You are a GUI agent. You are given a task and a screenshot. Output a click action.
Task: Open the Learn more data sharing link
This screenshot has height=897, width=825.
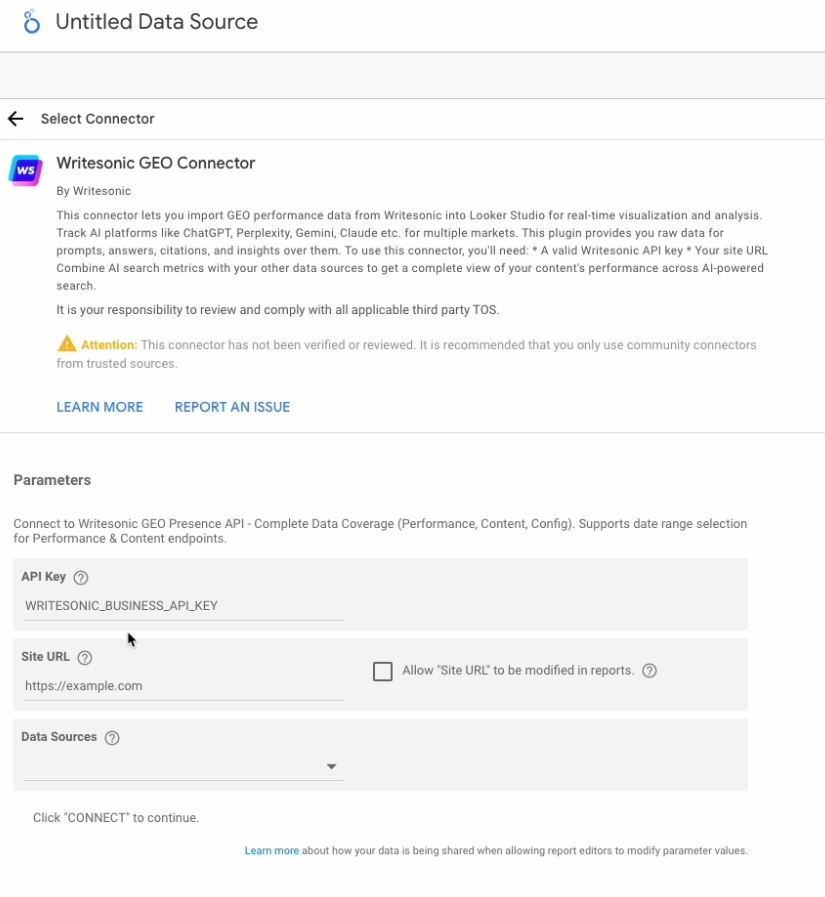coord(272,851)
